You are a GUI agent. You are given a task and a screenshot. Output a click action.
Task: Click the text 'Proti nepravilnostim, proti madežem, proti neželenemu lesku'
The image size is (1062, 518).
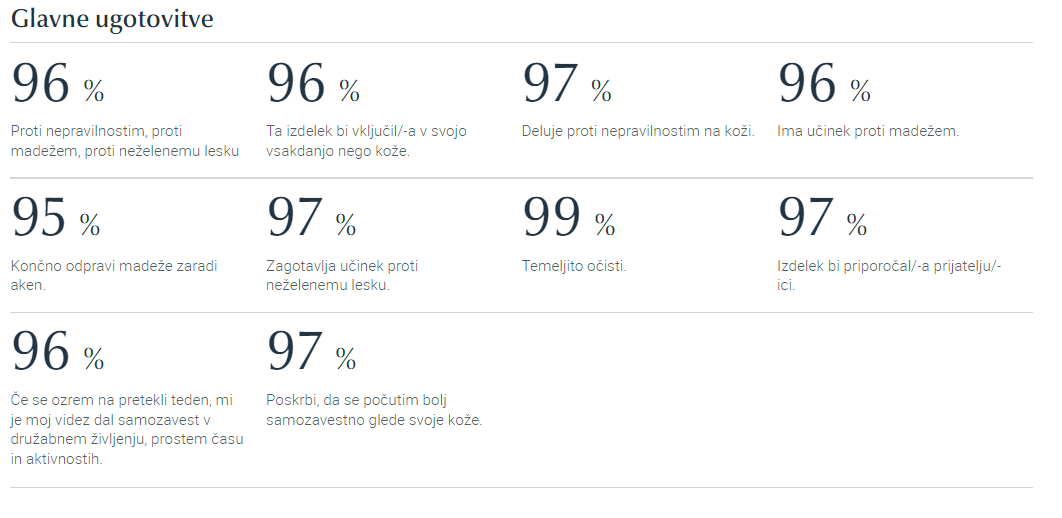[125, 141]
